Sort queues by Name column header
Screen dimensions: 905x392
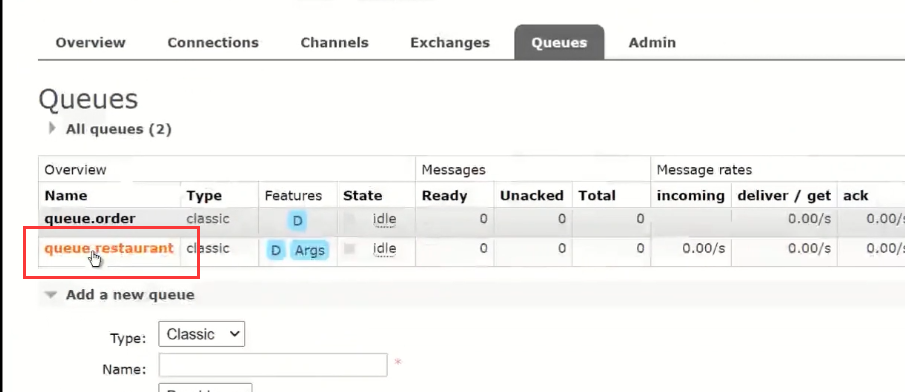66,196
